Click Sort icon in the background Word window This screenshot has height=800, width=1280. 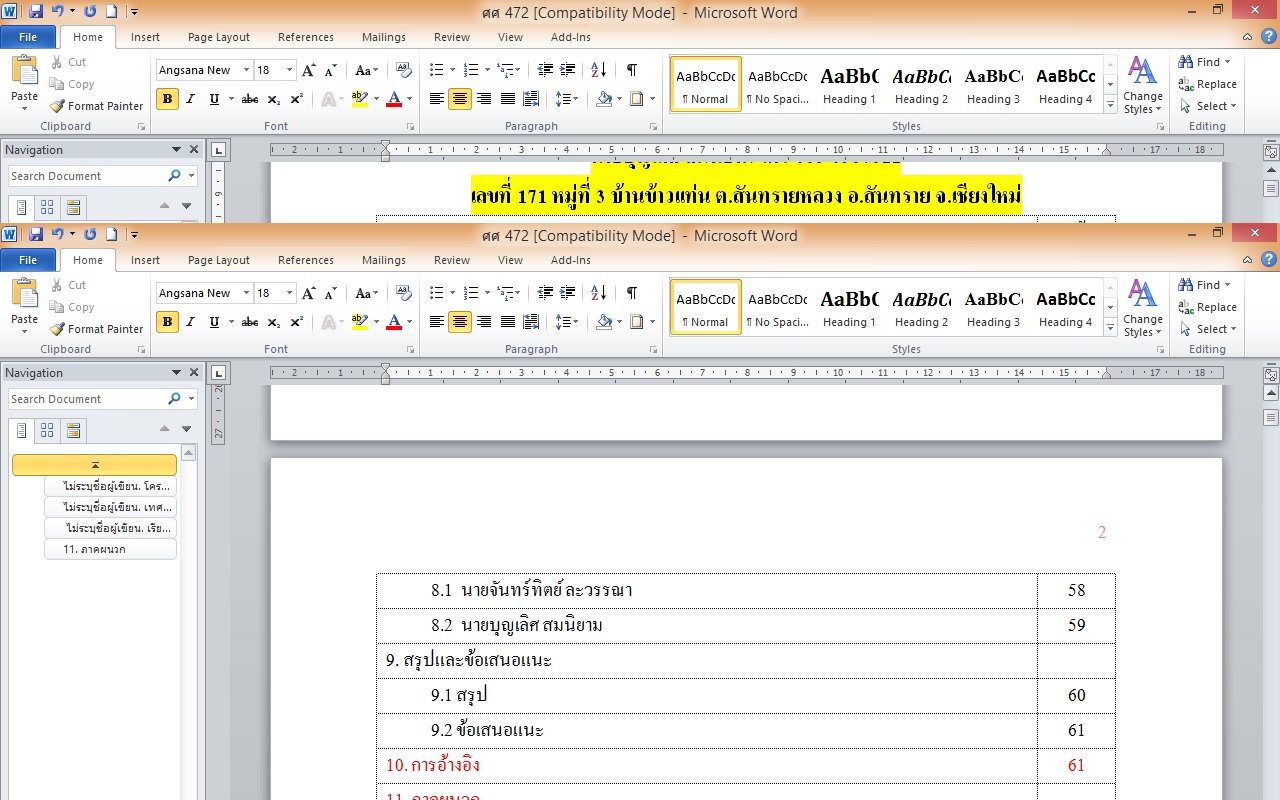(x=598, y=70)
